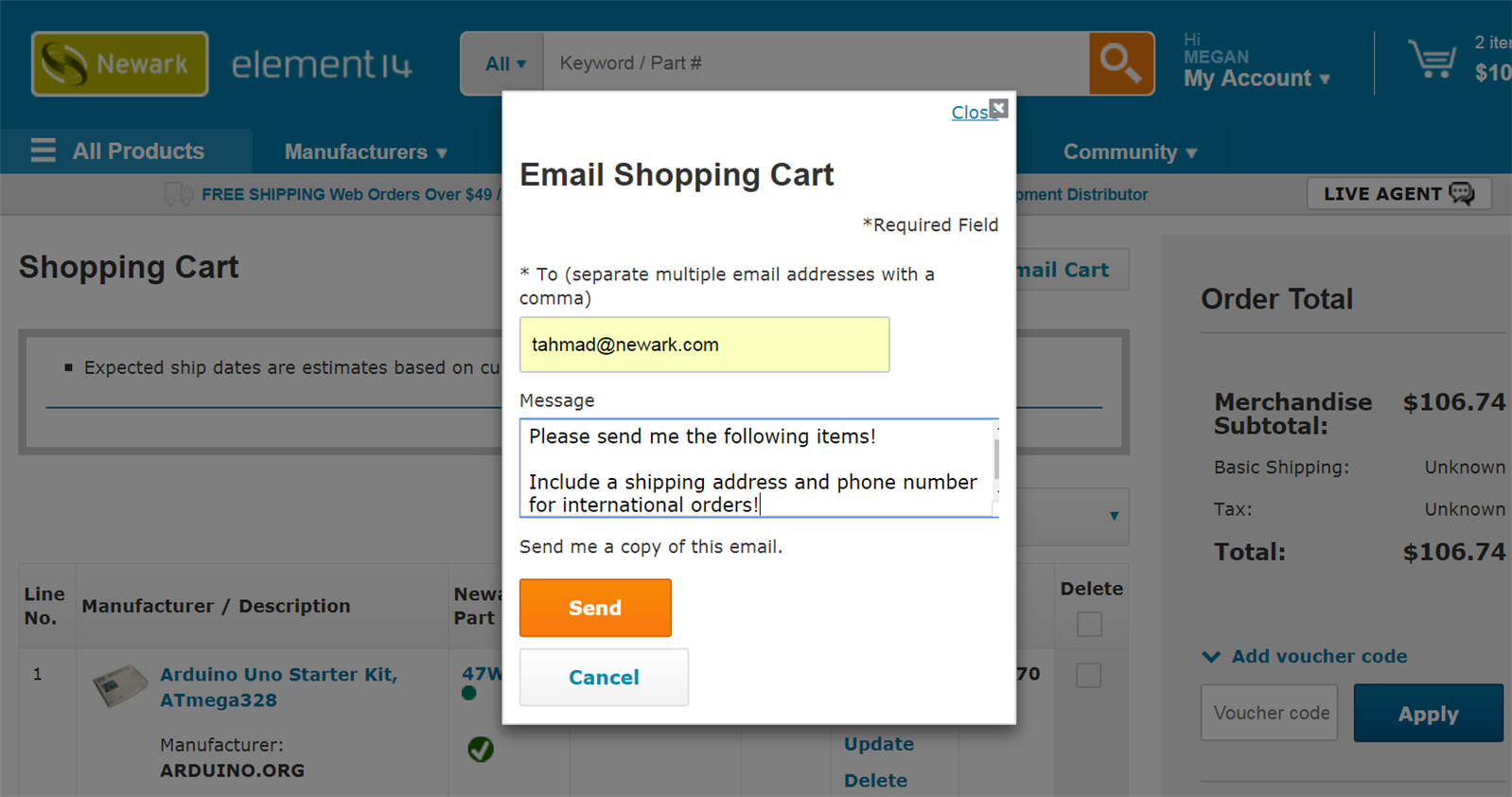Click the green checkmark availability icon
The width and height of the screenshot is (1512, 797).
[481, 749]
